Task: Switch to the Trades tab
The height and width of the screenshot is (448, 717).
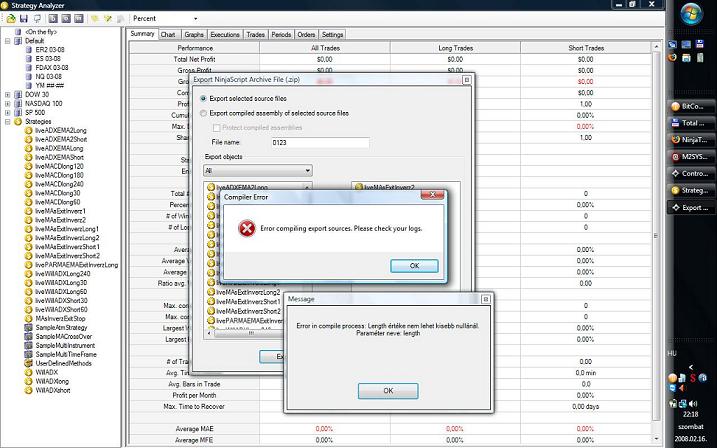Action: point(256,35)
